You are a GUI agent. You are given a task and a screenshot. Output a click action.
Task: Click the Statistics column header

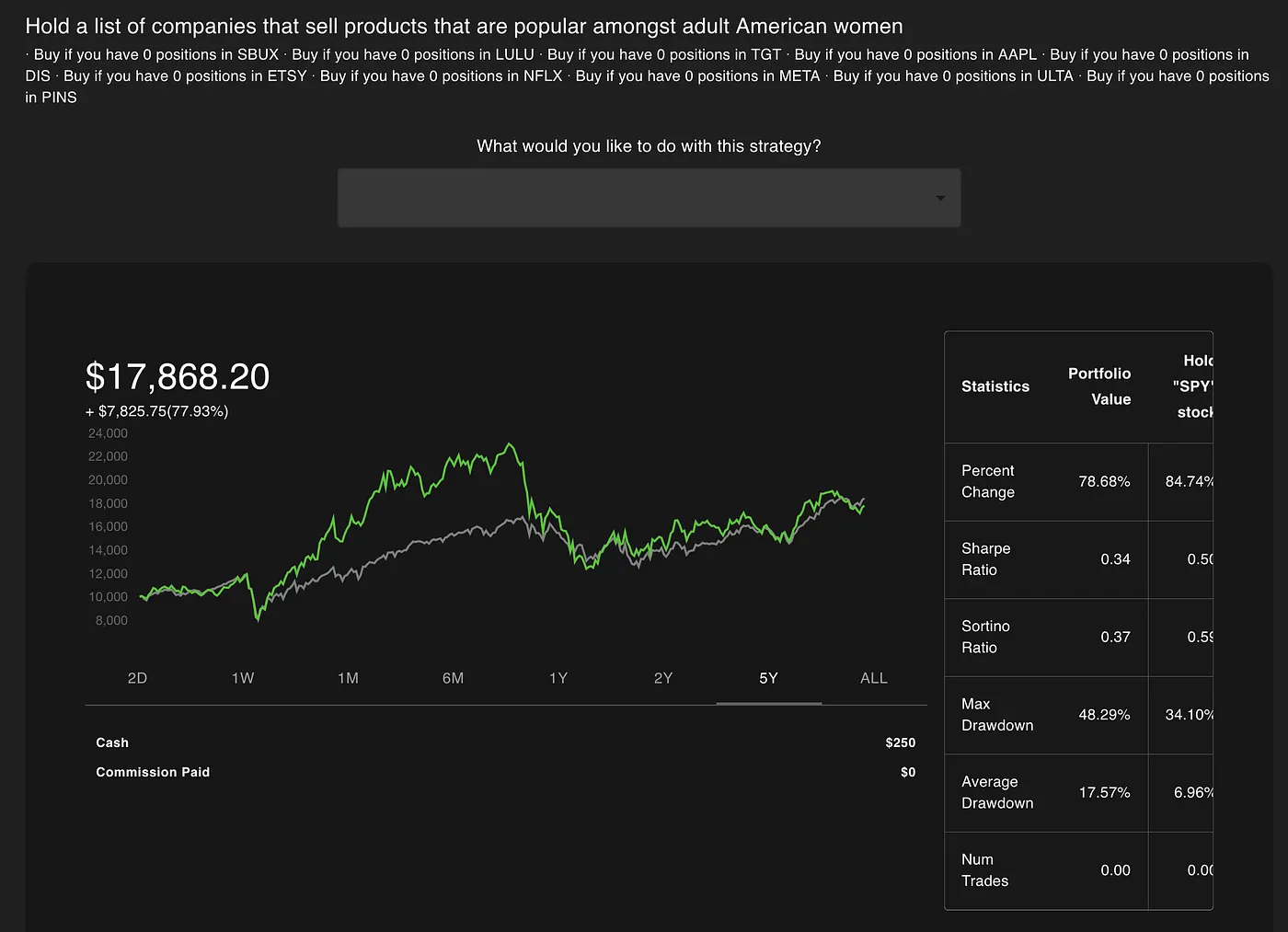[x=995, y=386]
